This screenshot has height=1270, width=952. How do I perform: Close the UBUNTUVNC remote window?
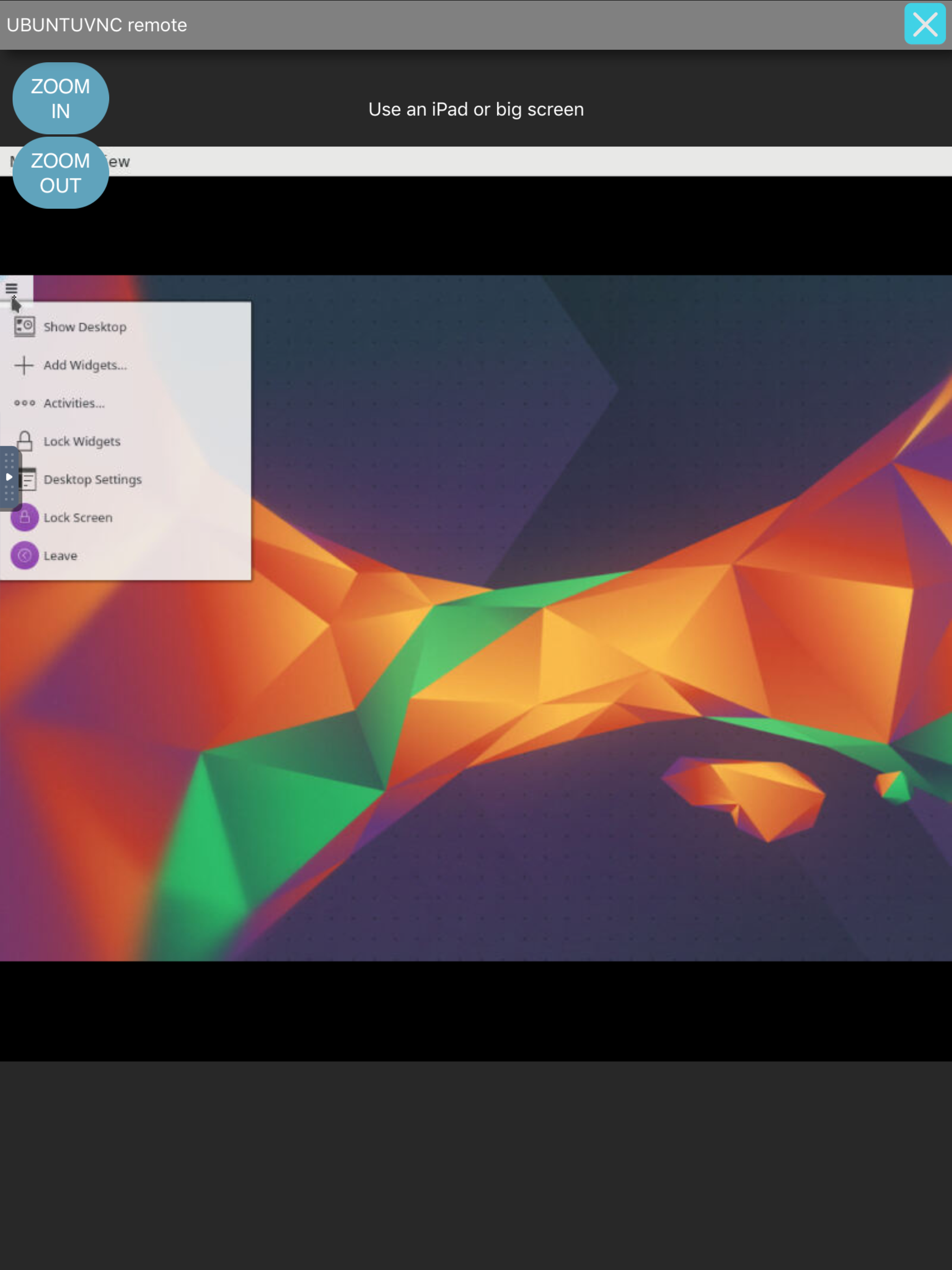click(925, 24)
